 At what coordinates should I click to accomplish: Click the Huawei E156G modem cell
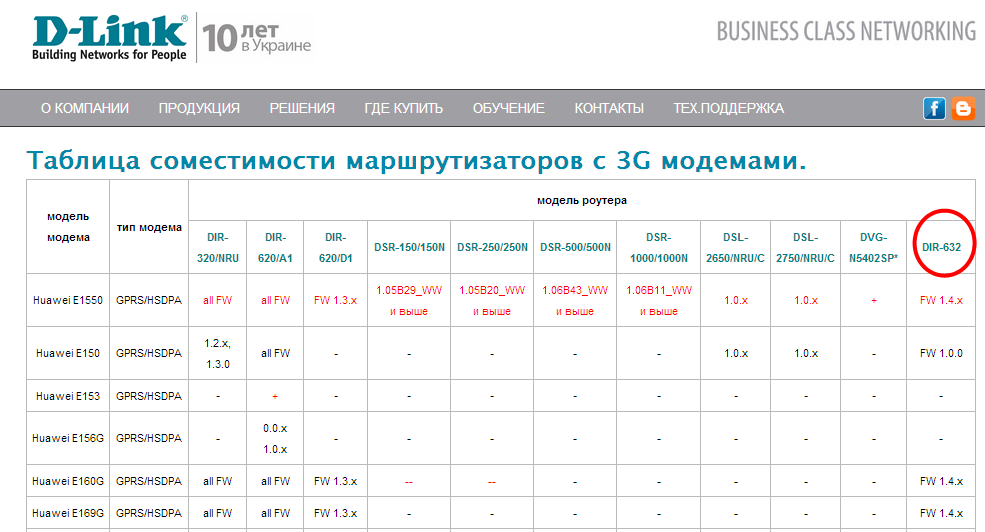coord(68,438)
